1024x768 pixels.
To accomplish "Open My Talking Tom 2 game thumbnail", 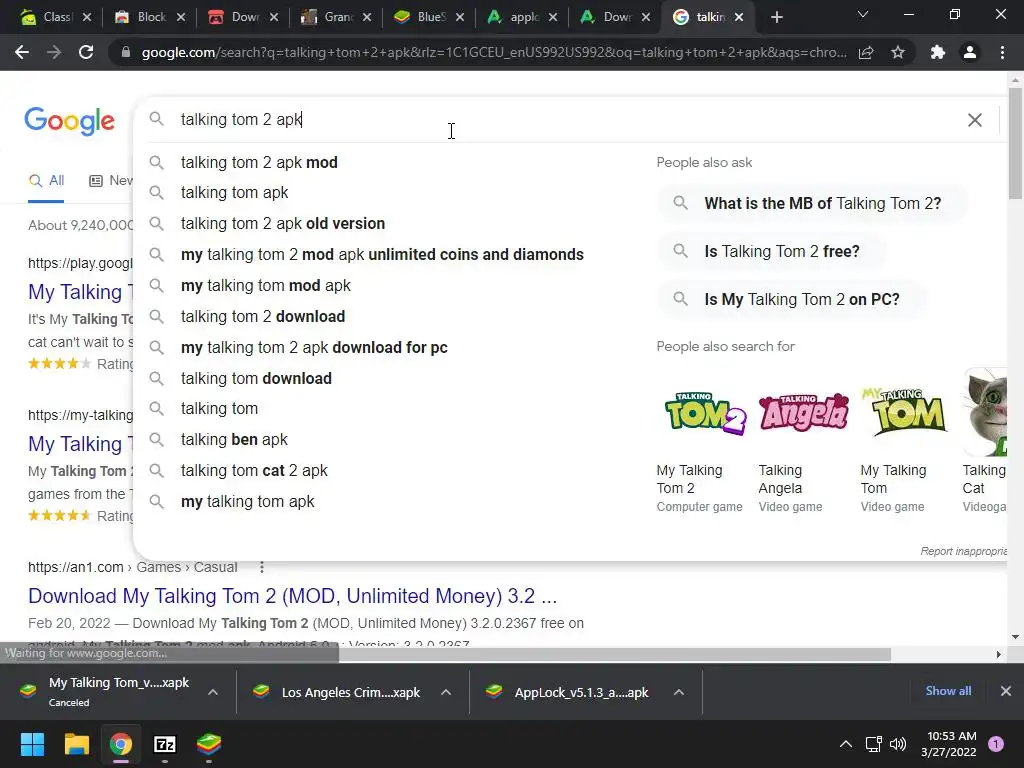I will 705,413.
